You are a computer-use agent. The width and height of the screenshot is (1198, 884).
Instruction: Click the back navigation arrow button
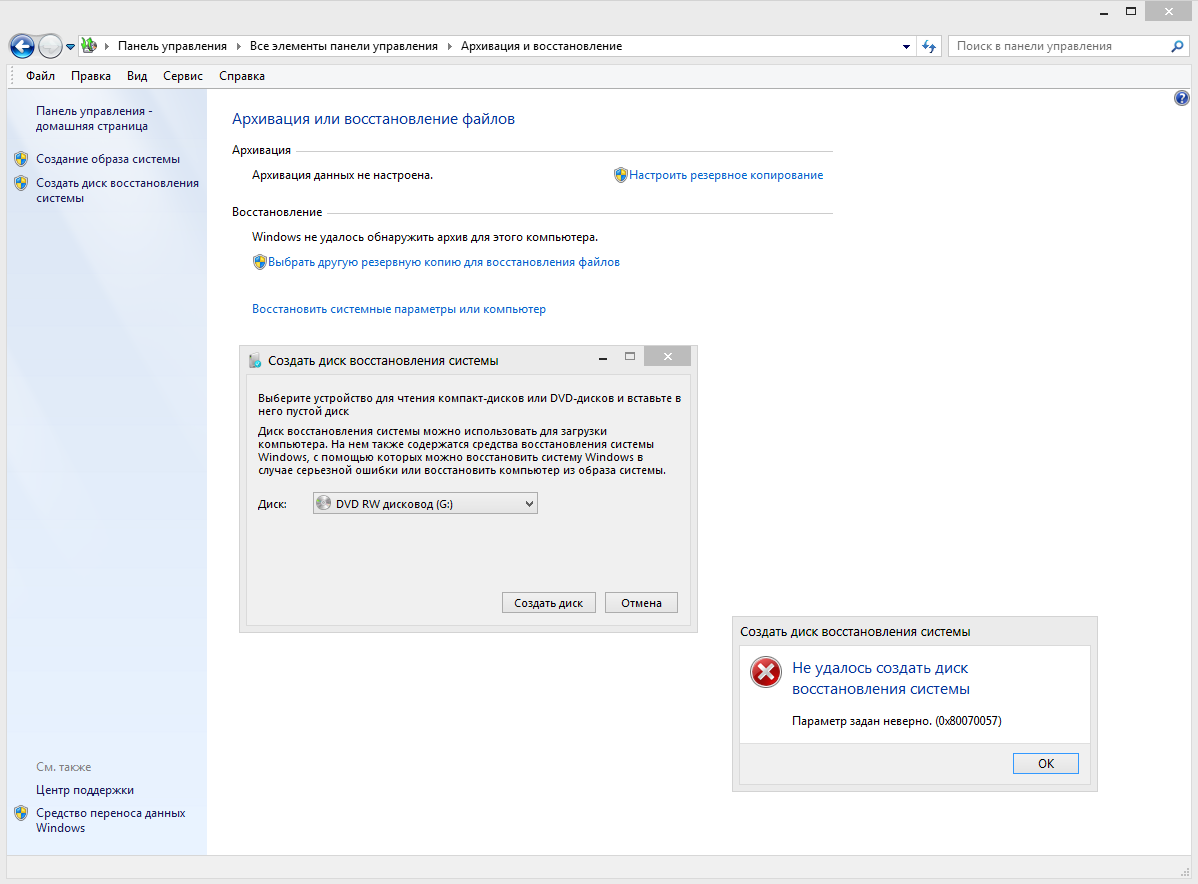point(22,46)
